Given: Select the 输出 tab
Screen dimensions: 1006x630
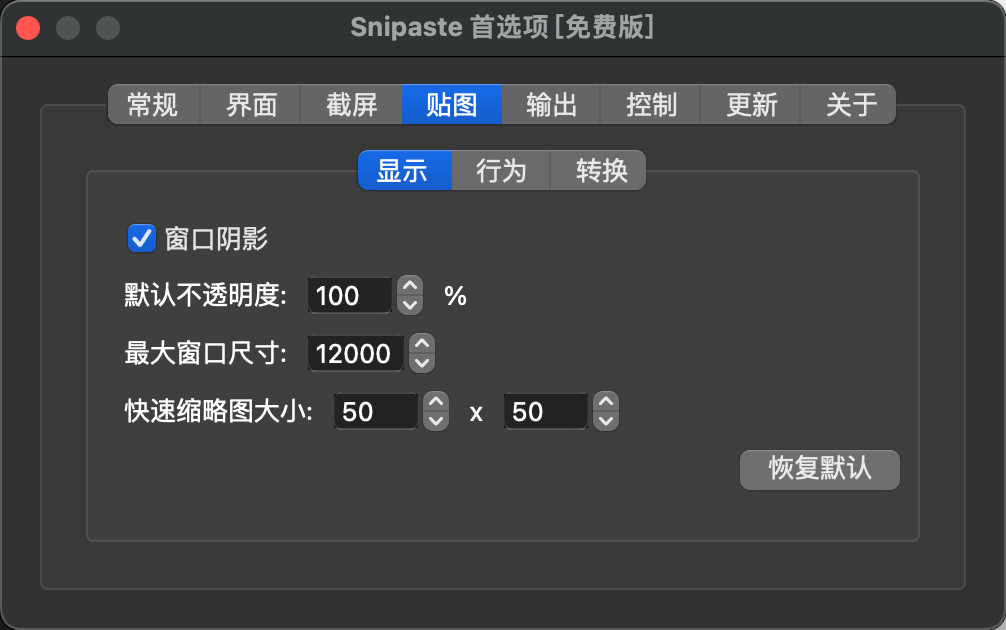Looking at the screenshot, I should (551, 105).
